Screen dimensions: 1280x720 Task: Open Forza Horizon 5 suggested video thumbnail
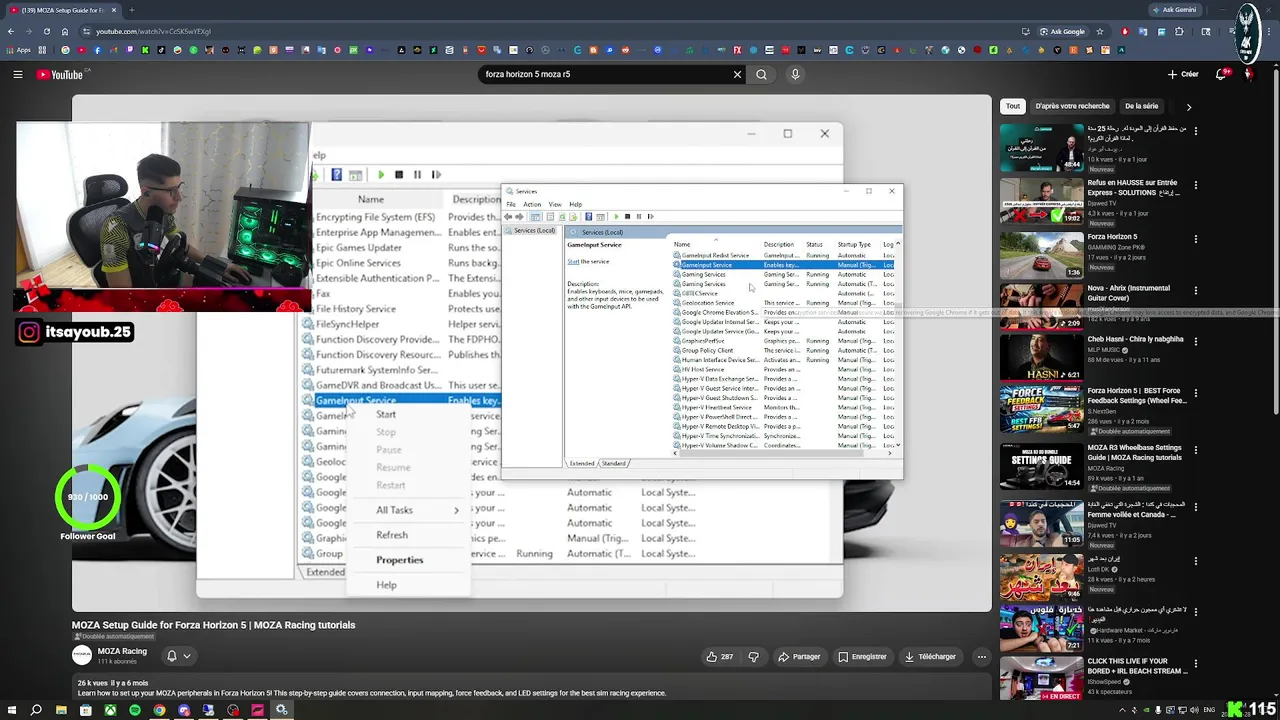pyautogui.click(x=1041, y=256)
